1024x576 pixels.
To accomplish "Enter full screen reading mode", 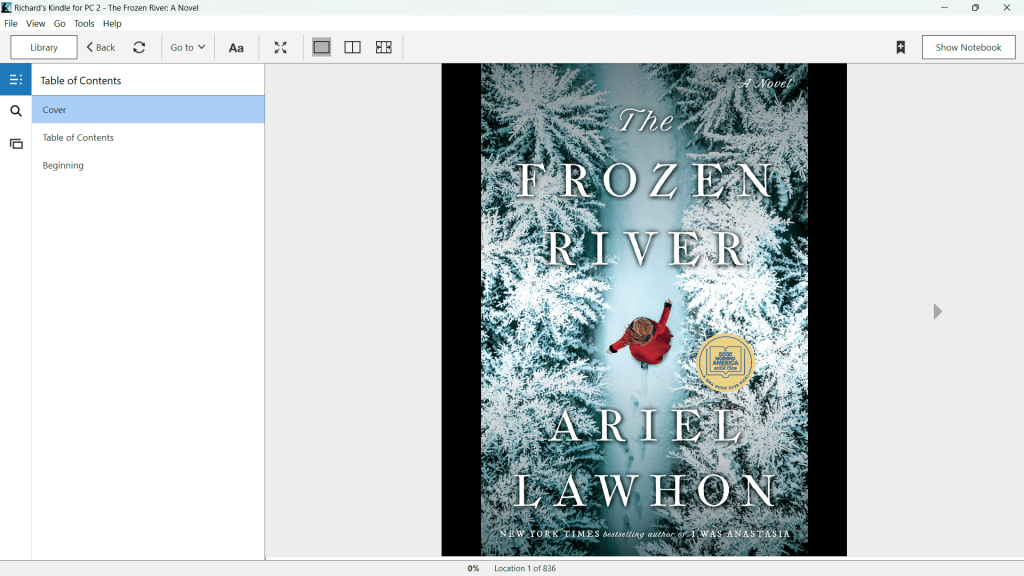I will point(281,47).
